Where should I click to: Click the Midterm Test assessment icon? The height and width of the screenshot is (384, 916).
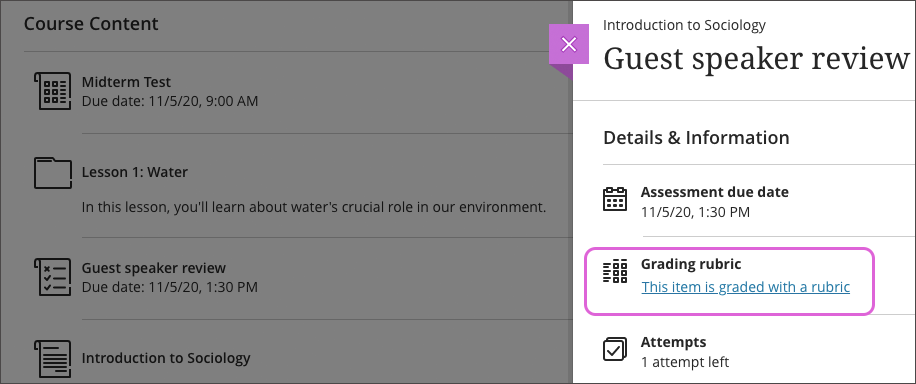(x=53, y=91)
